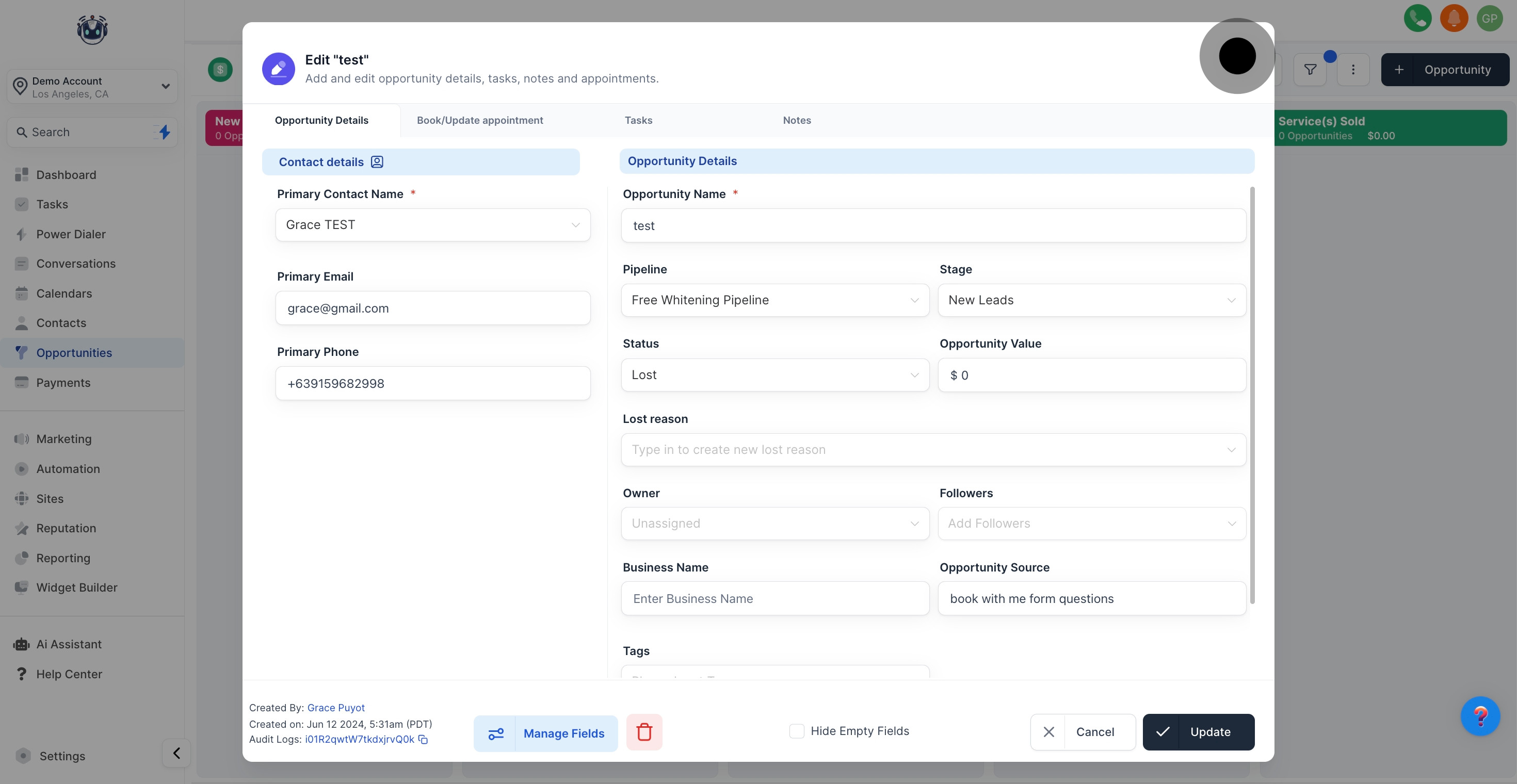Click the red trash delete icon
This screenshot has height=784, width=1517.
pos(643,732)
